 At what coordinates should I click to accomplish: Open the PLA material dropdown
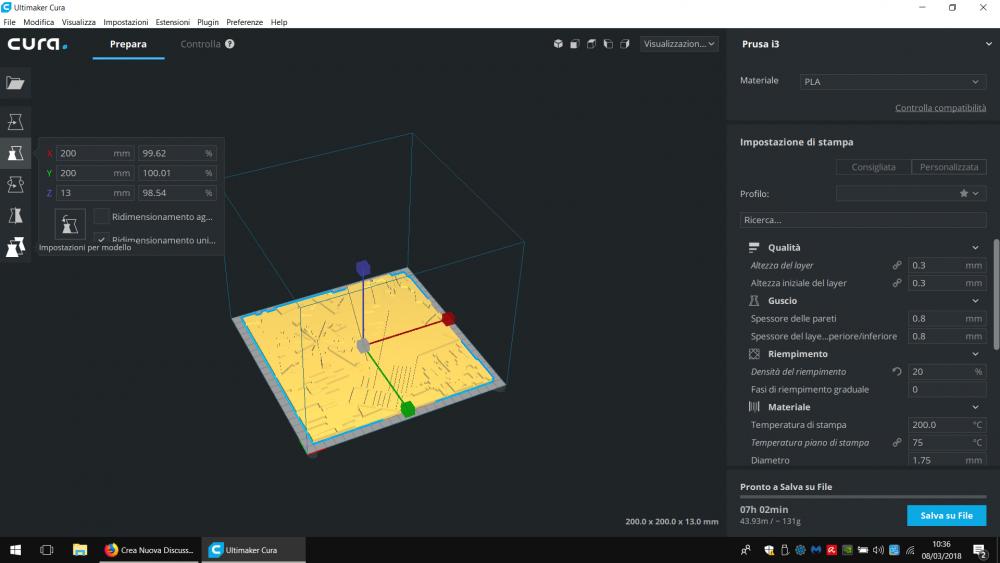(892, 82)
